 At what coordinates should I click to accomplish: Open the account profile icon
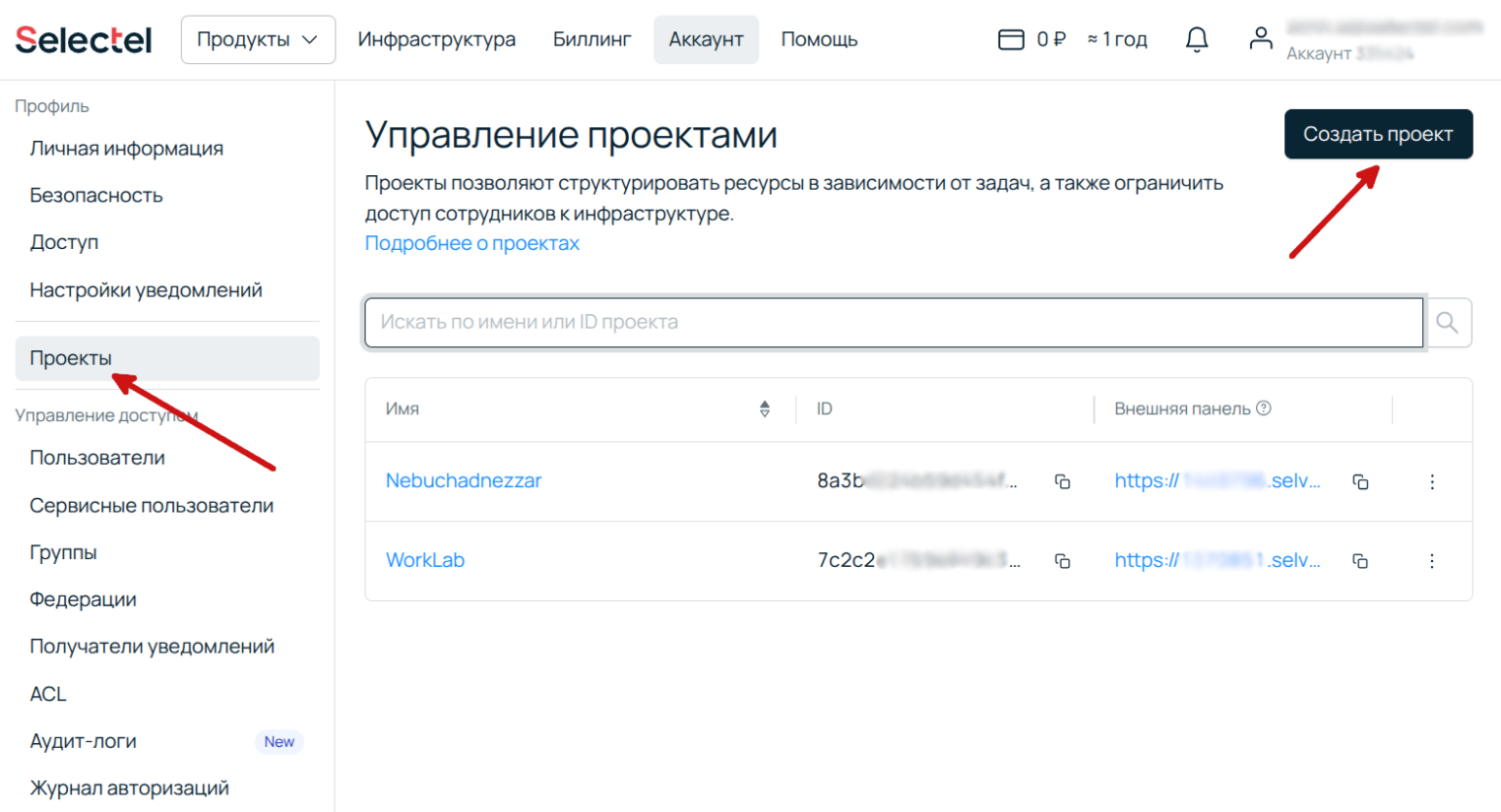tap(1261, 38)
